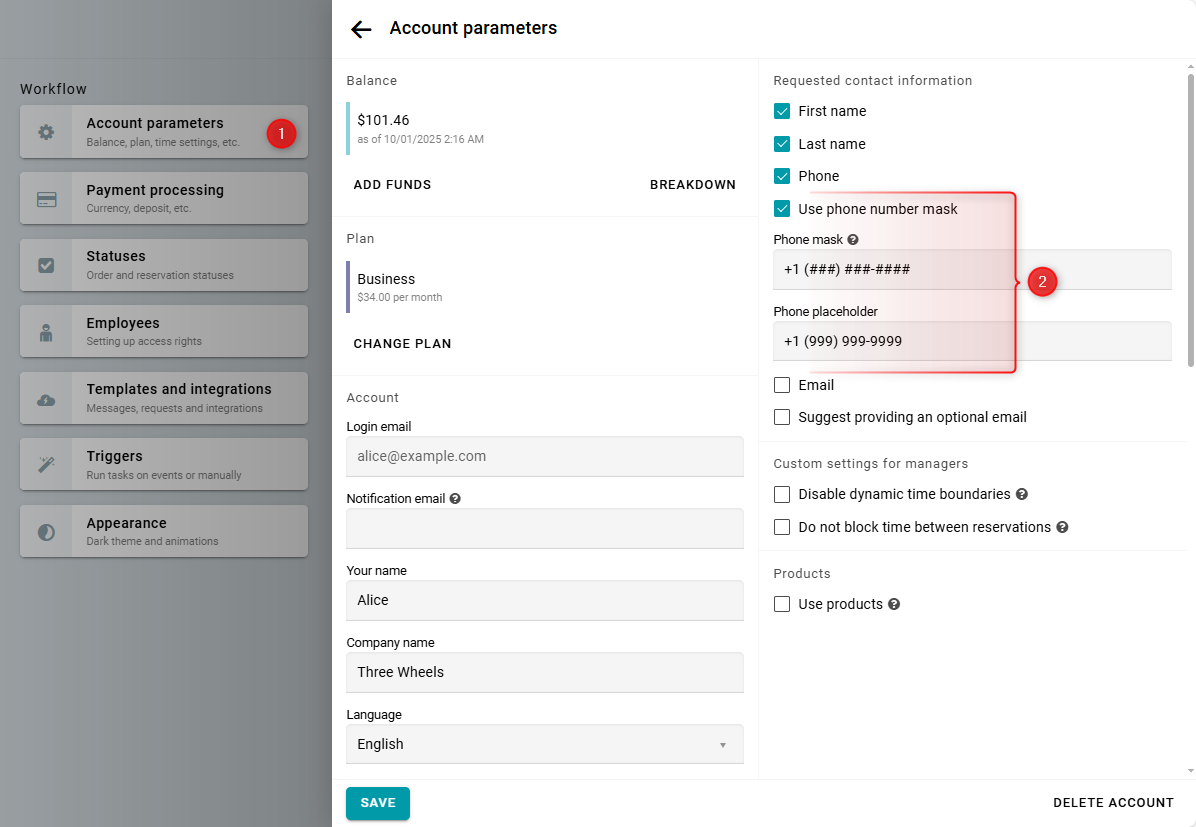Click the Company name input field

point(544,672)
